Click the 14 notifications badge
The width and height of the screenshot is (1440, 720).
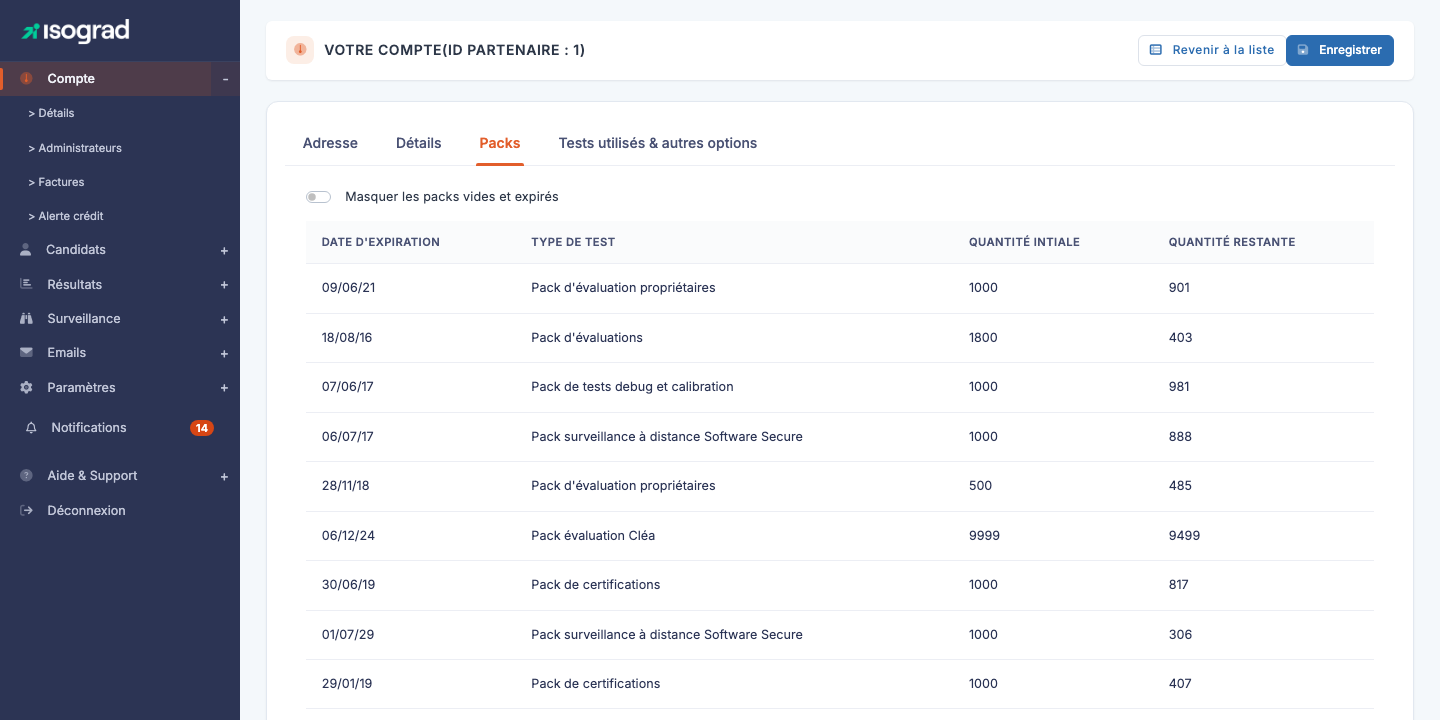[x=202, y=428]
